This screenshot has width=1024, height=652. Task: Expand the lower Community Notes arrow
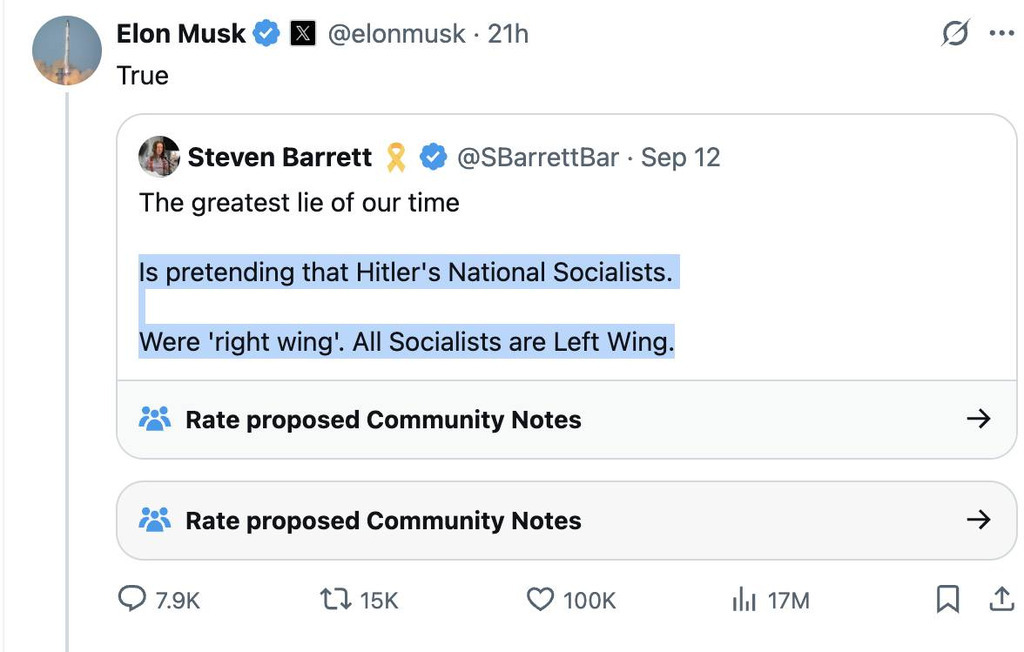tap(979, 520)
